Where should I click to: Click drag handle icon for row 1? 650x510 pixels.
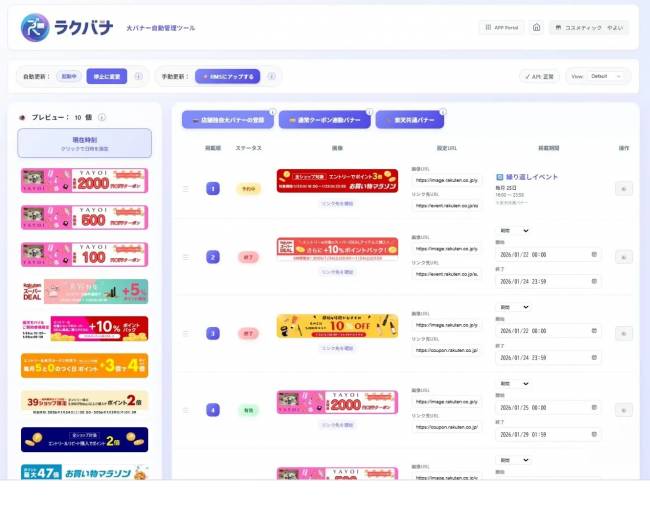185,188
